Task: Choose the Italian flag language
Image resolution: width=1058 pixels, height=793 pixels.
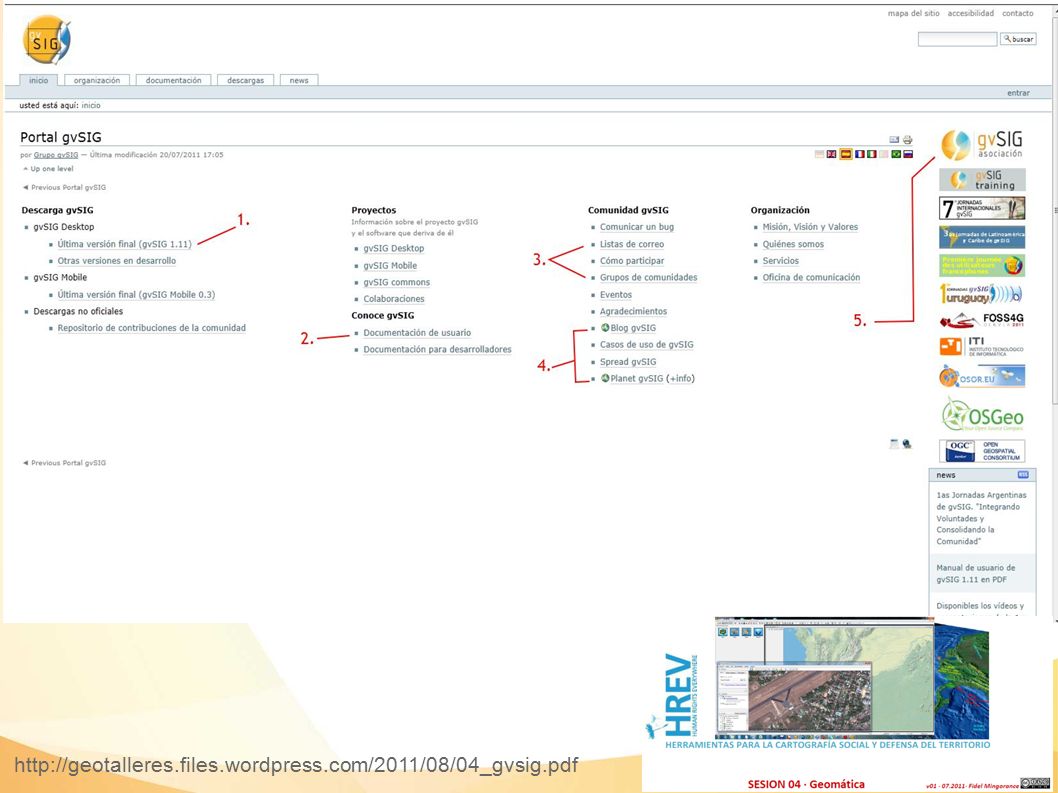Action: point(872,155)
